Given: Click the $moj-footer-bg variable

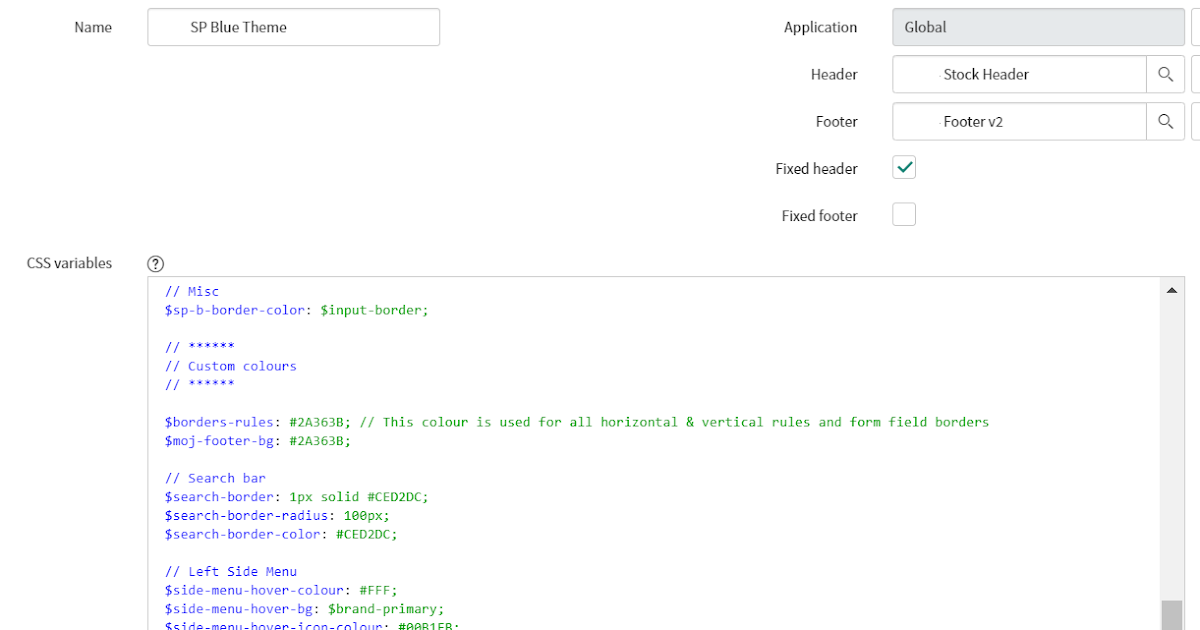Looking at the screenshot, I should pyautogui.click(x=215, y=440).
